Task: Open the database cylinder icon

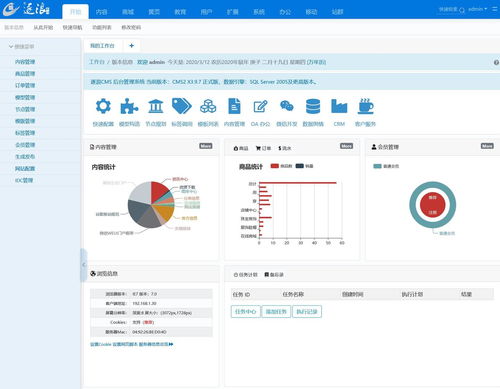Action: point(313,107)
